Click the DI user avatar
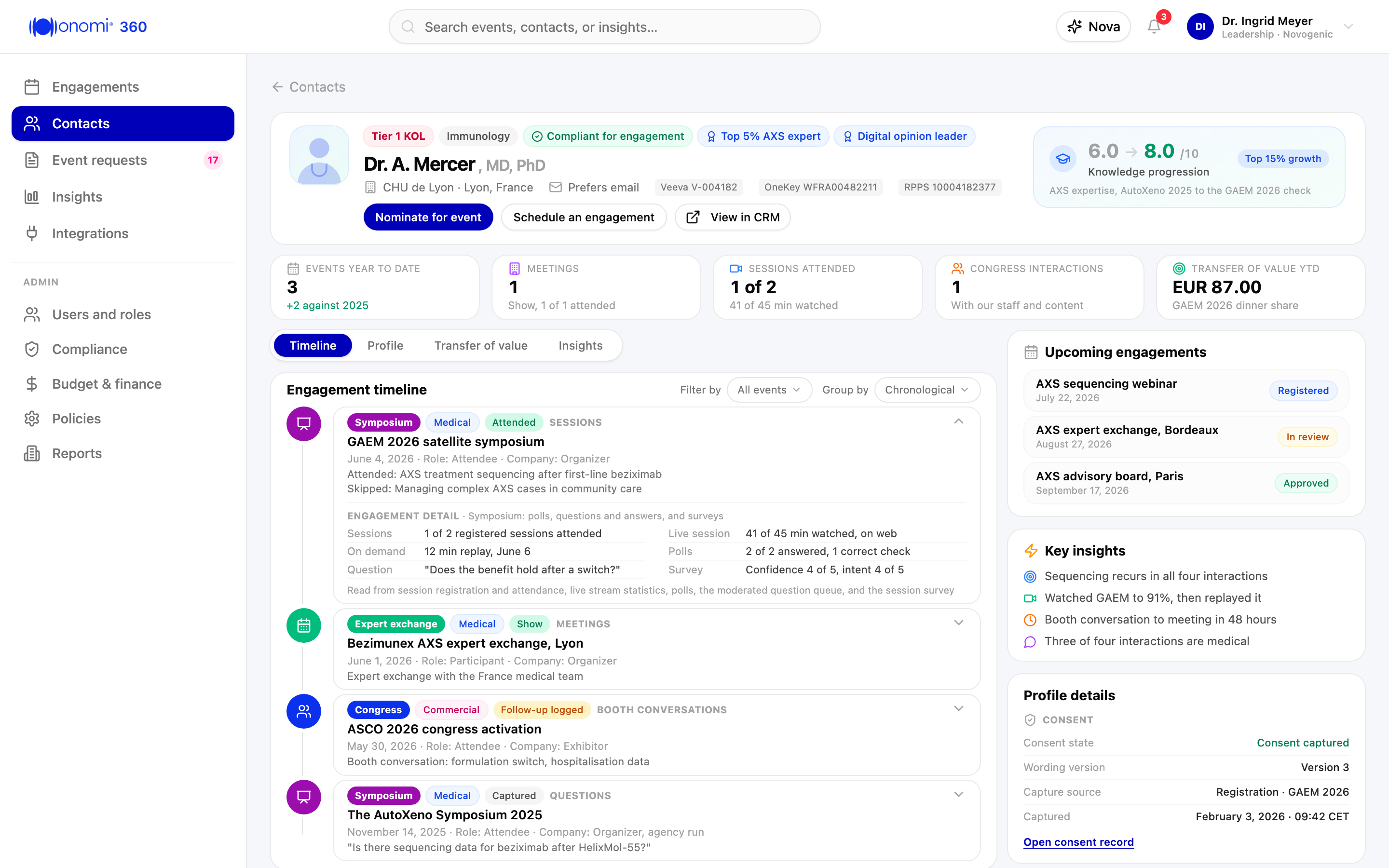This screenshot has width=1389, height=868. click(x=1199, y=27)
